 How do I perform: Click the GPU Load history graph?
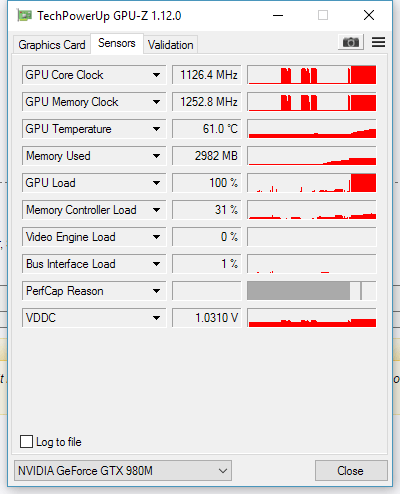(x=312, y=183)
